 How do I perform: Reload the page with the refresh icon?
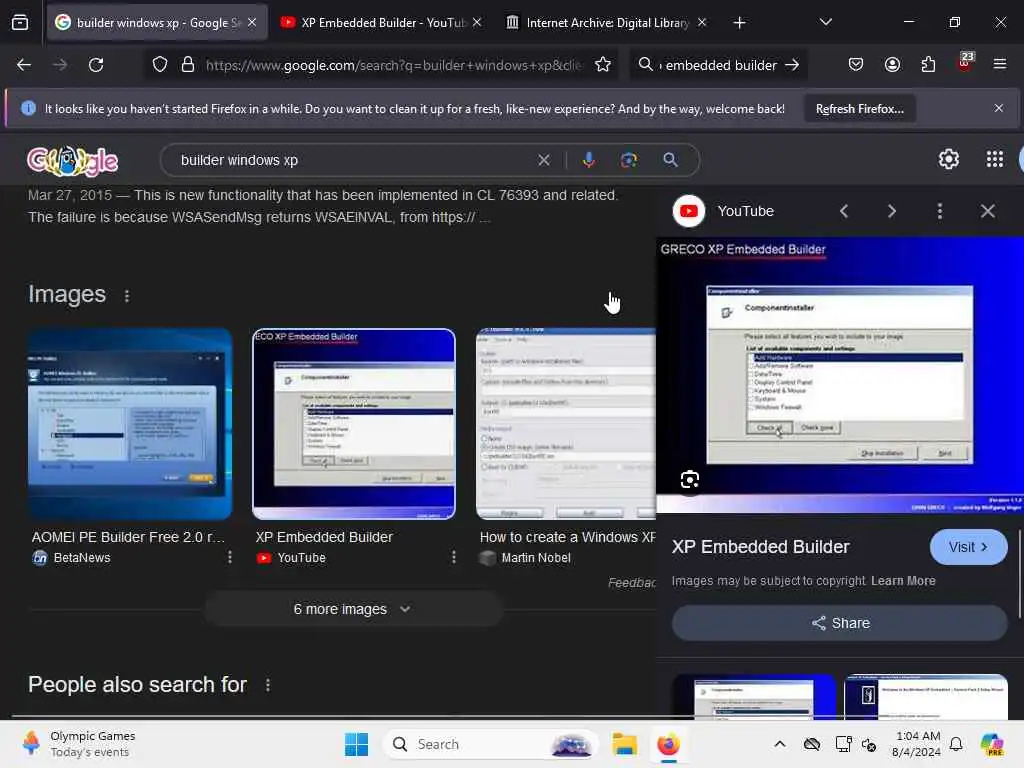96,65
